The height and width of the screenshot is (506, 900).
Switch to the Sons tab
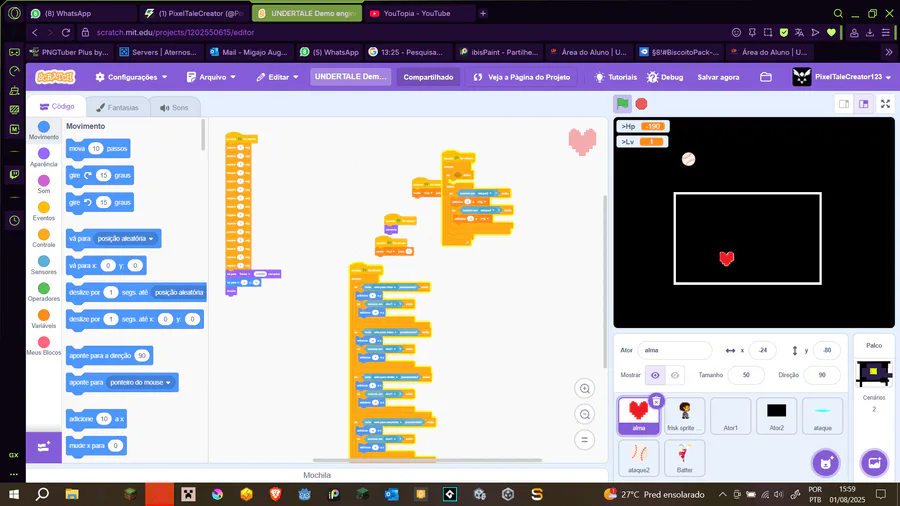tap(174, 107)
